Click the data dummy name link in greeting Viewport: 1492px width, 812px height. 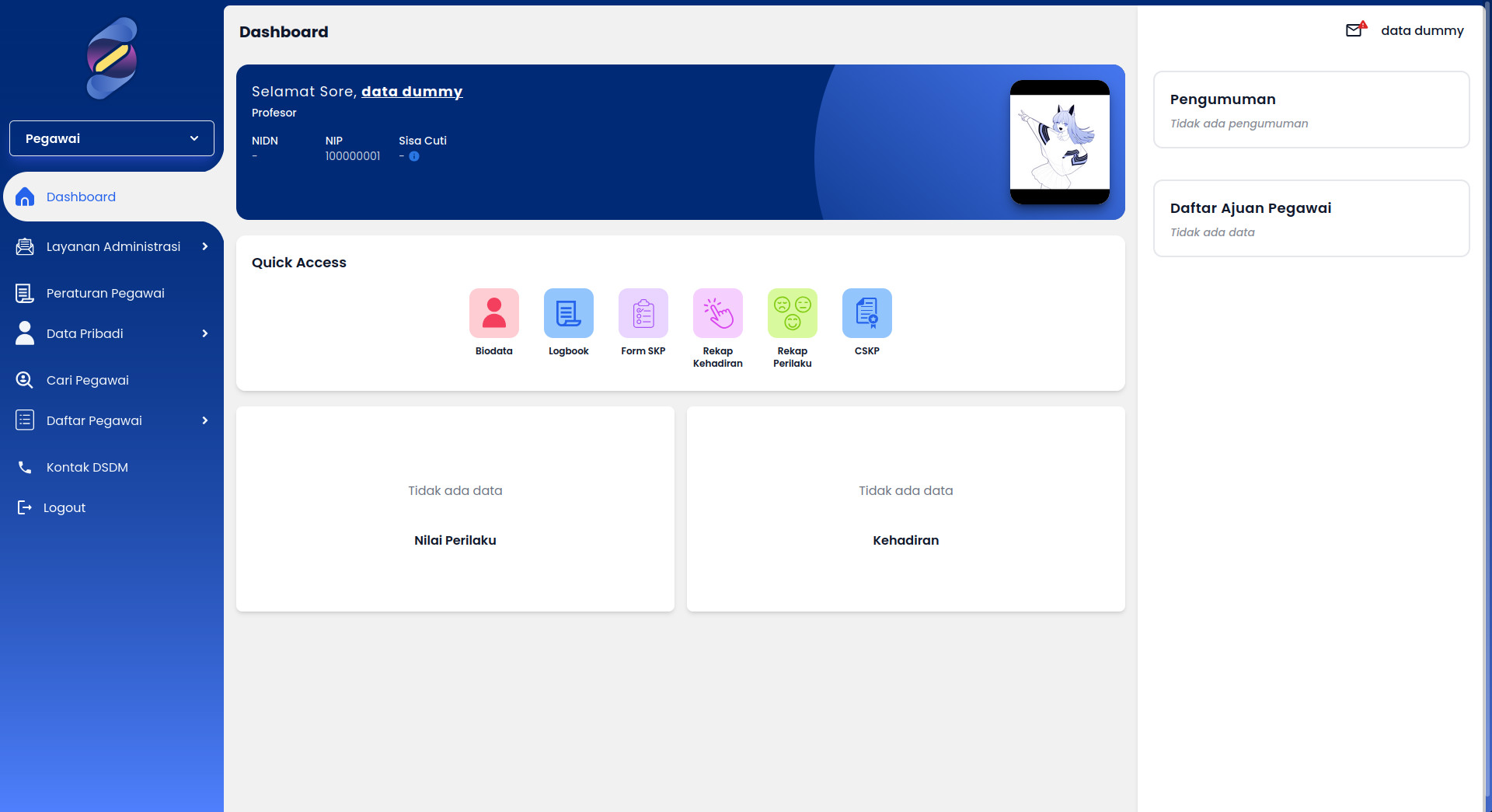click(x=412, y=92)
